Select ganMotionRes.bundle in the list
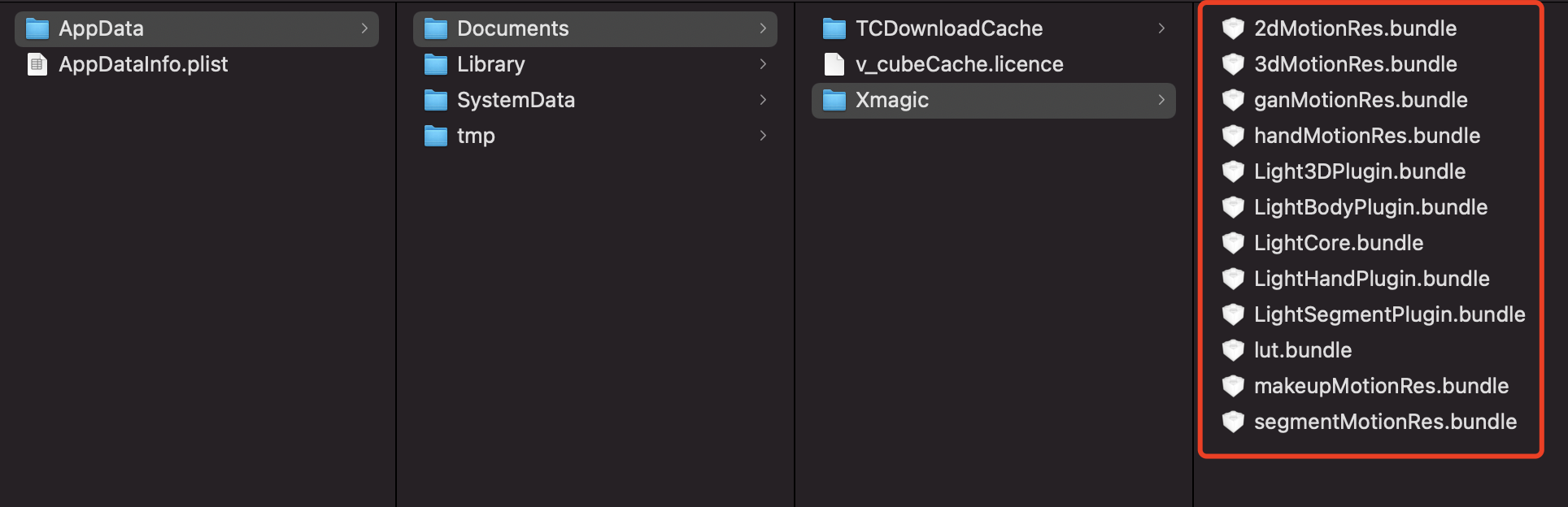 point(1360,100)
